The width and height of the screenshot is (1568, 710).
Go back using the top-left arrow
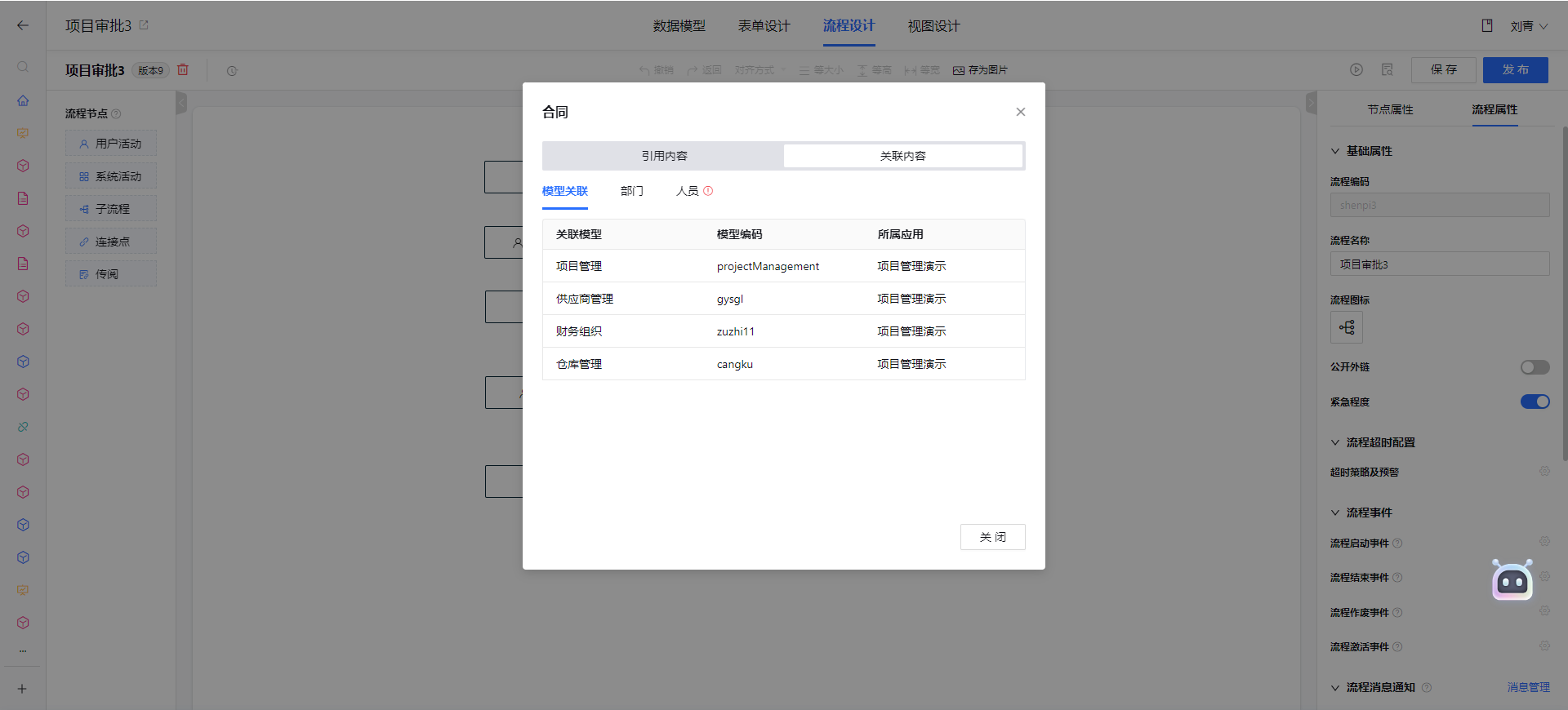pos(23,25)
